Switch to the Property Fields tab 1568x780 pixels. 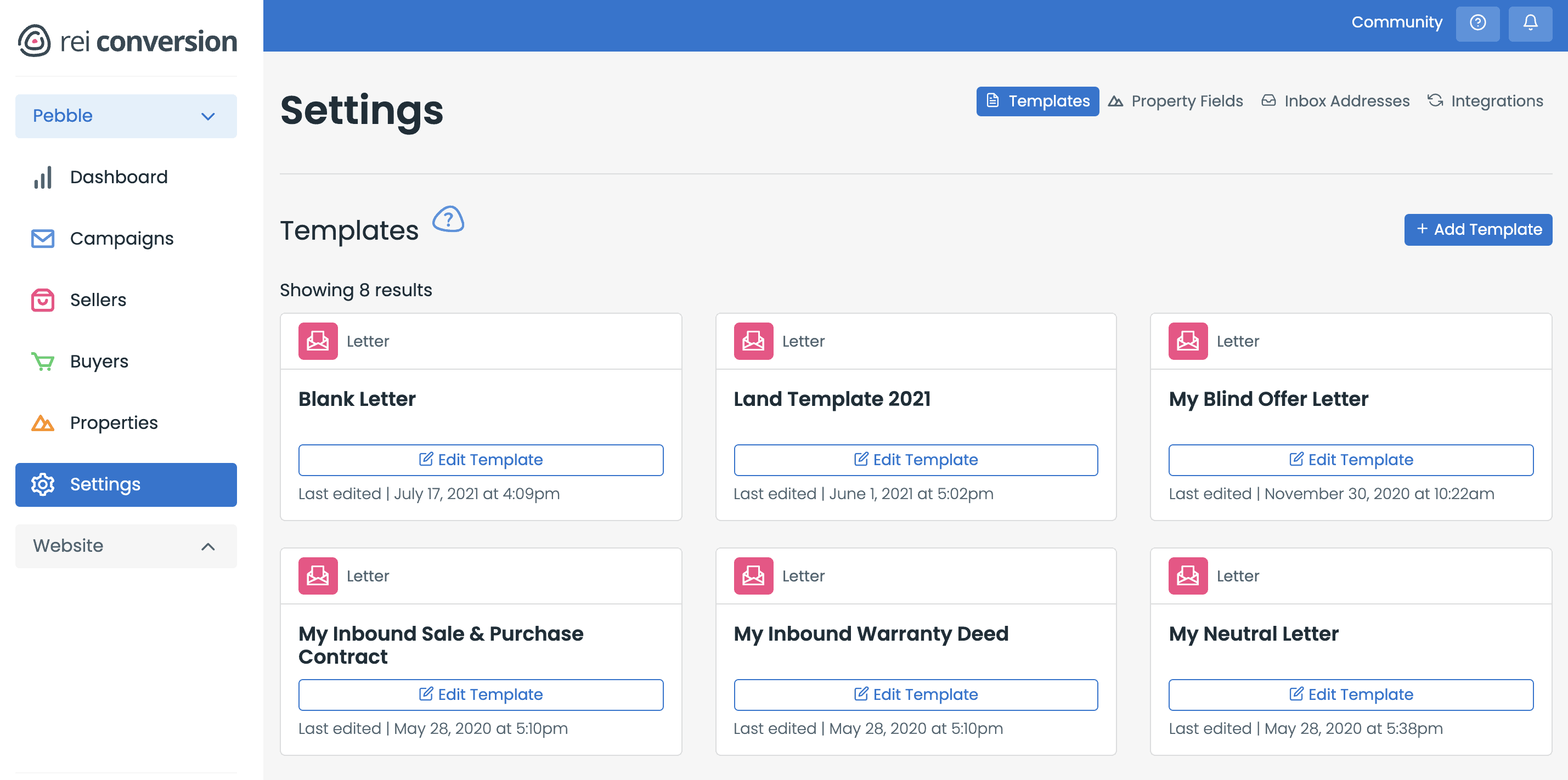pos(1175,101)
